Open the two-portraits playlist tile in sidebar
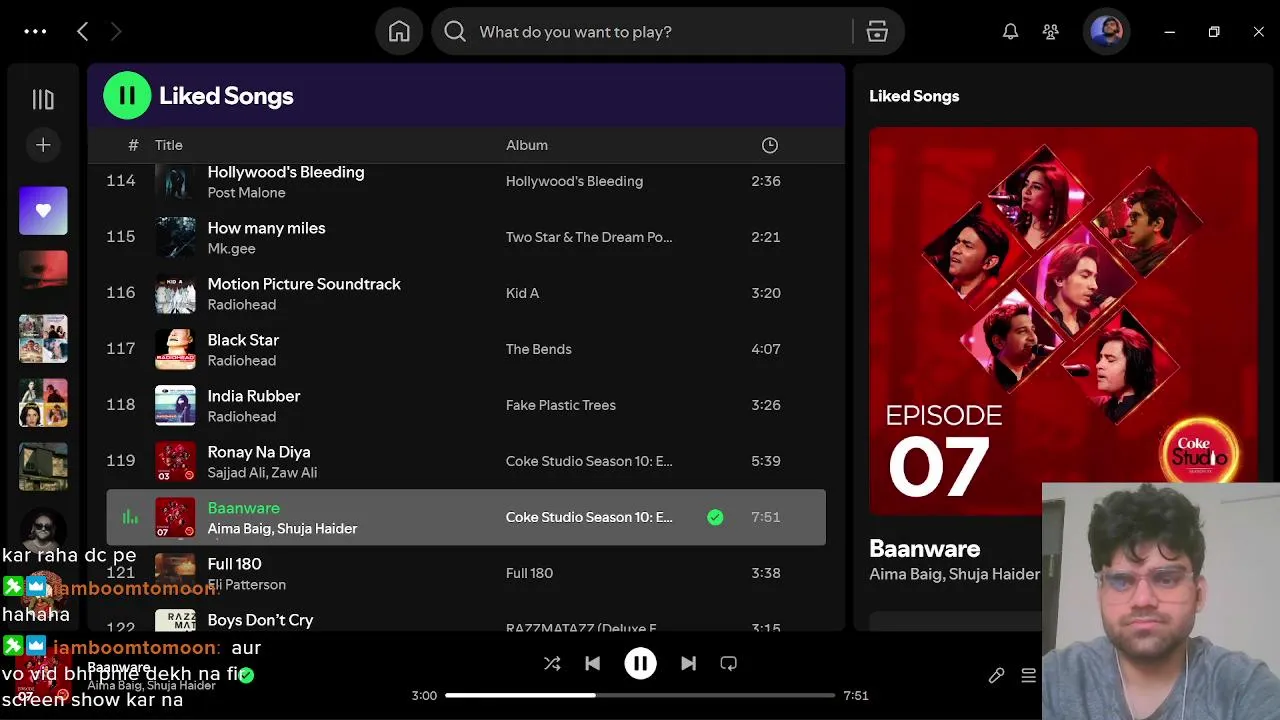1280x720 pixels. click(x=43, y=403)
